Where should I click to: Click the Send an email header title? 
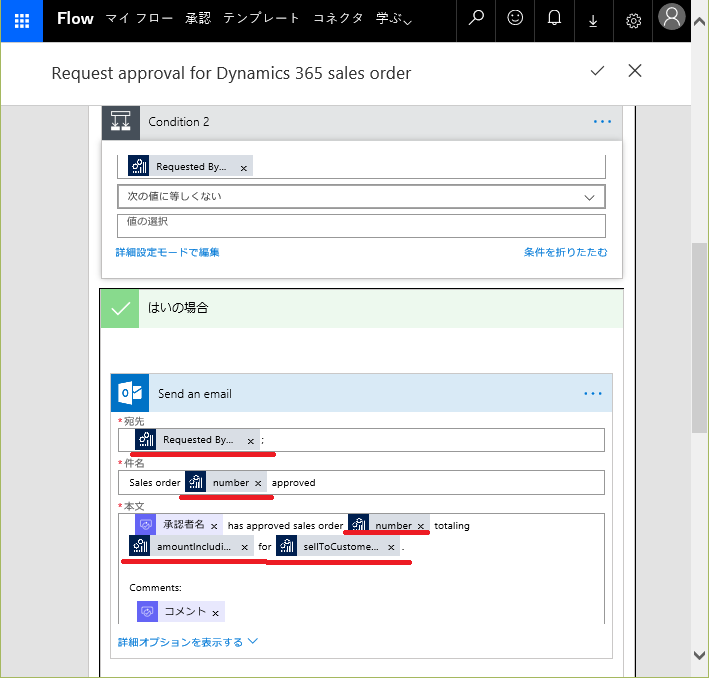pos(194,394)
